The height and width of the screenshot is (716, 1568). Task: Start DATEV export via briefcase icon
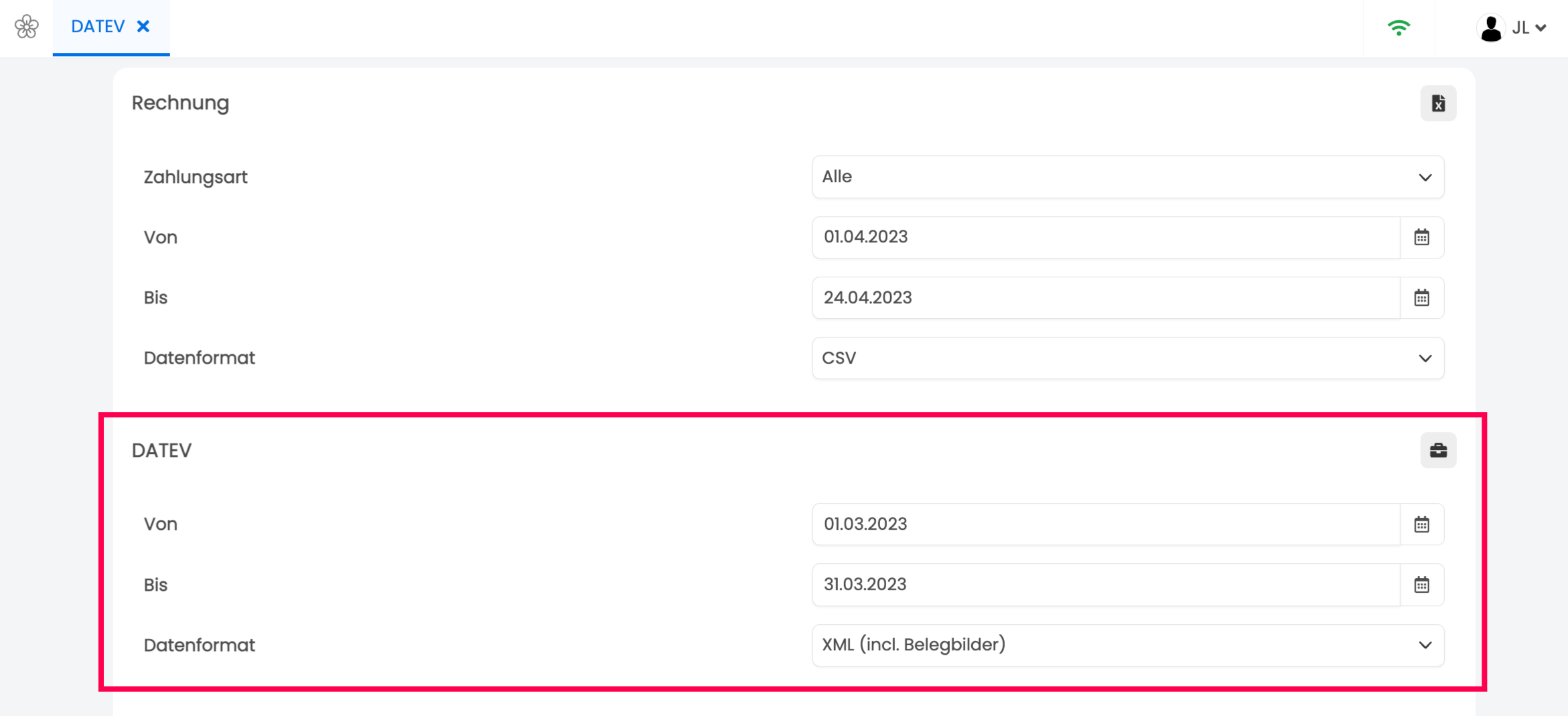[1438, 450]
